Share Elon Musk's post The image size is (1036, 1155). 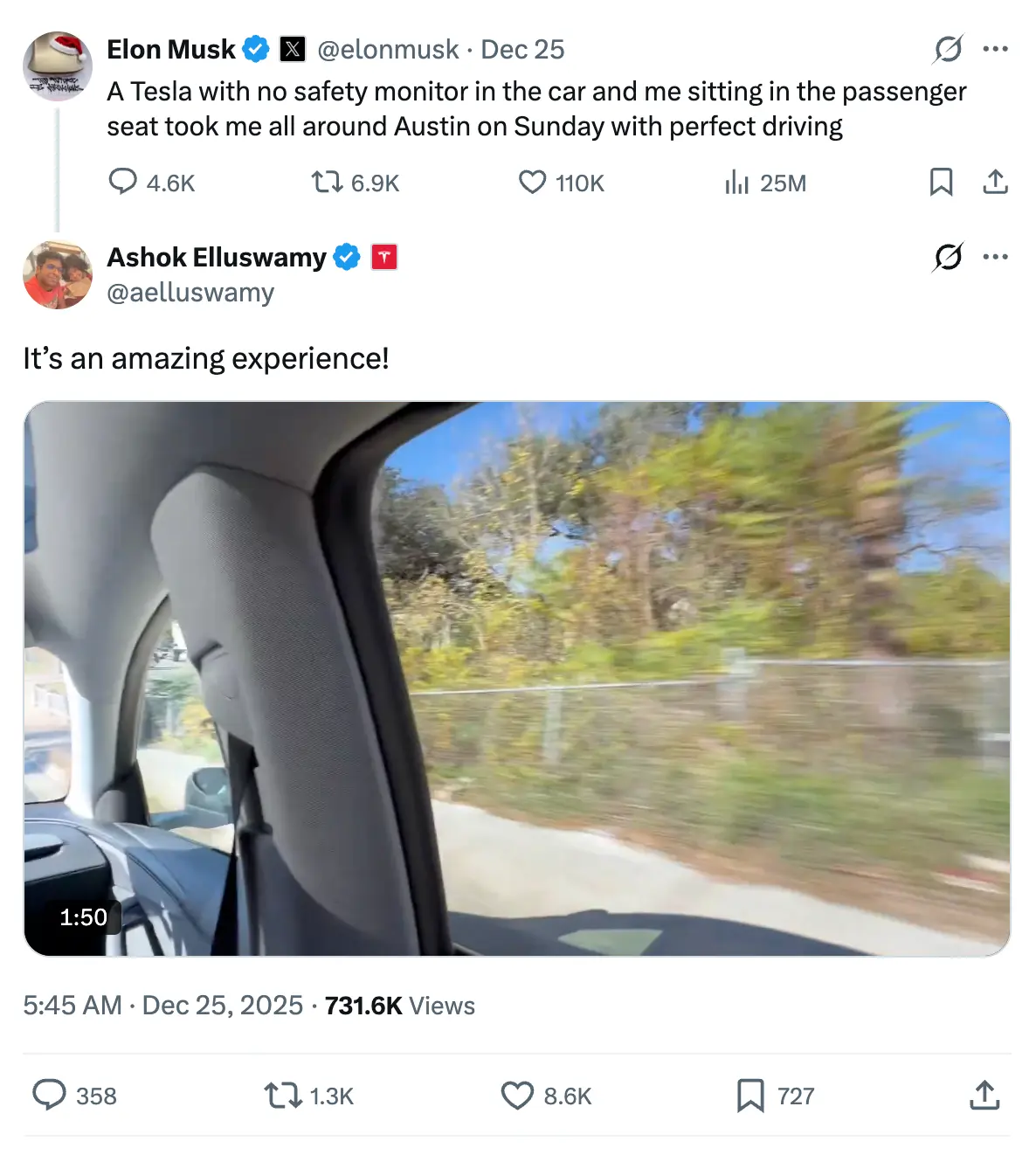995,182
